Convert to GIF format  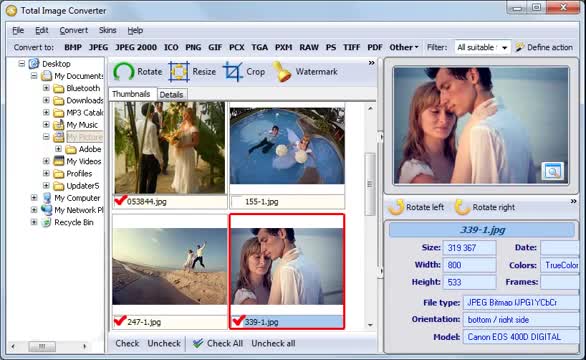[x=215, y=47]
